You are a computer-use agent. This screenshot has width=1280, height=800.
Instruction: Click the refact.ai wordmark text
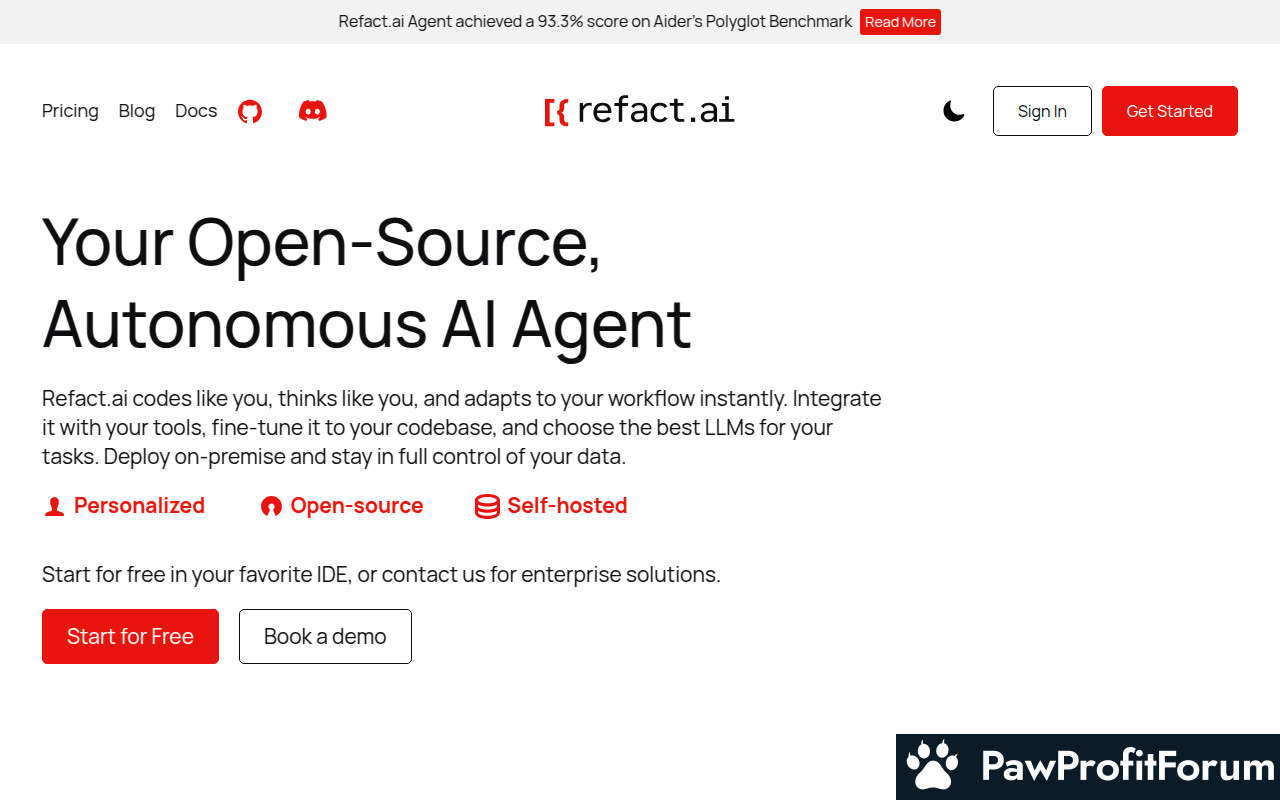coord(656,111)
